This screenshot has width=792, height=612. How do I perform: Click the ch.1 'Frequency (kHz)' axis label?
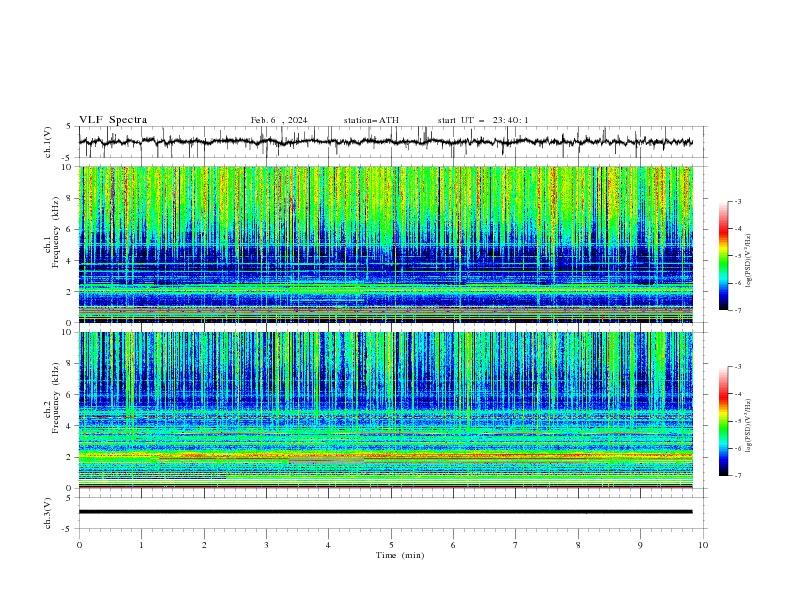56,233
